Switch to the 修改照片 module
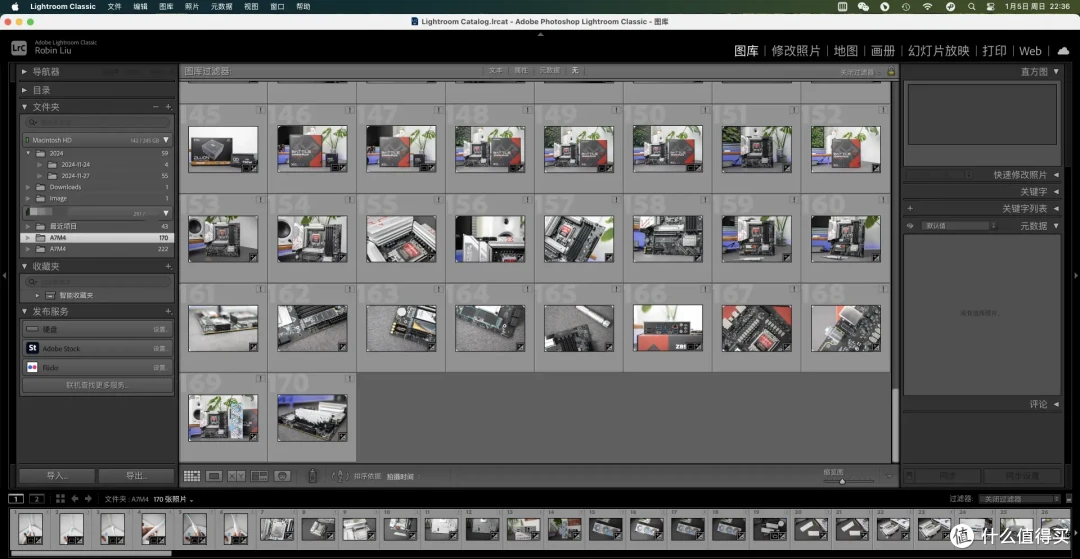1080x559 pixels. (x=796, y=51)
